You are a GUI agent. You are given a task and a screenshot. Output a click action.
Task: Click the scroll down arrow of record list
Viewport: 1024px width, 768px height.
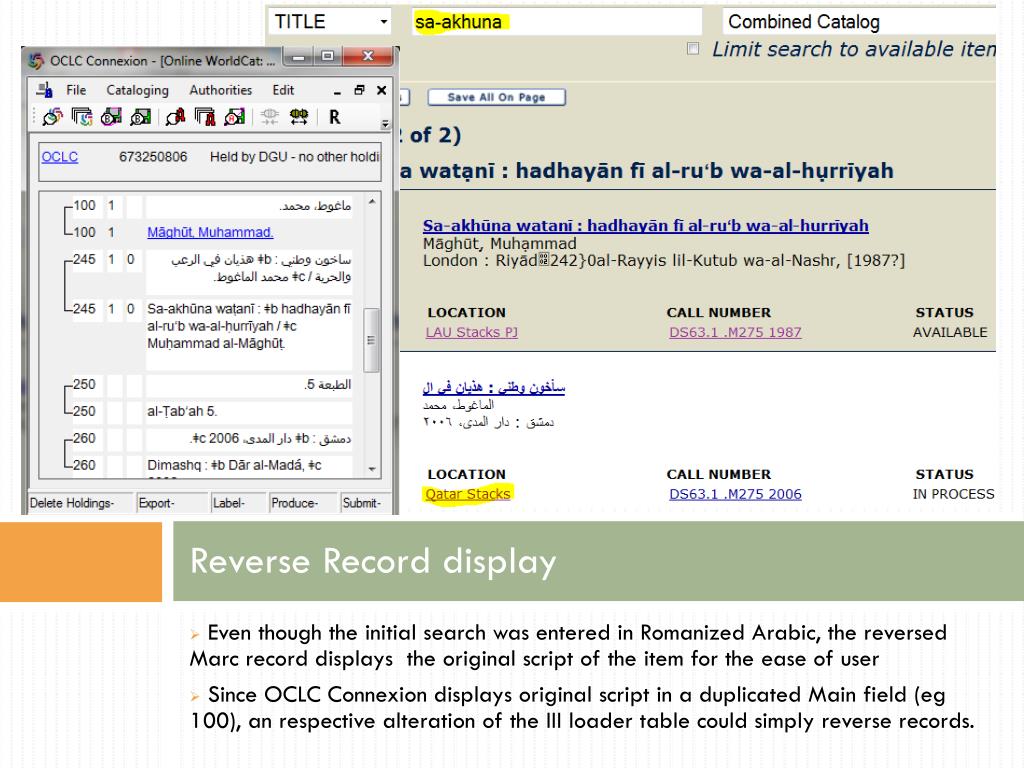coord(372,469)
